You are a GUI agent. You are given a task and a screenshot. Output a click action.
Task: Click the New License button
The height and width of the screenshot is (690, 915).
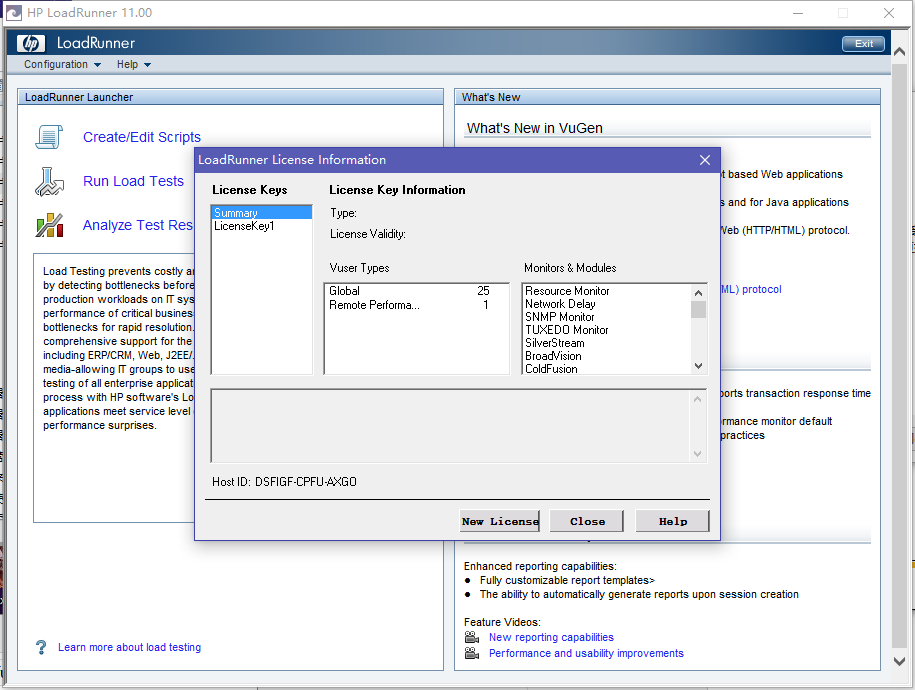(500, 521)
